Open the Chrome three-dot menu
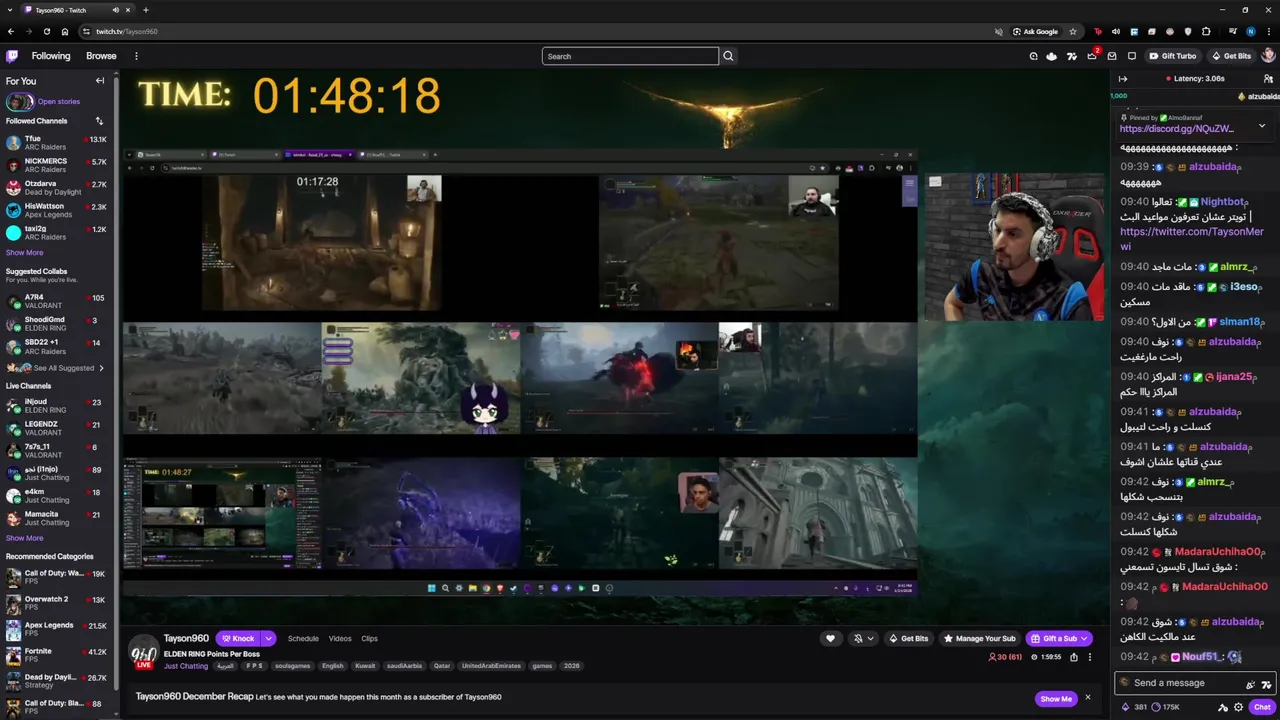Screen dimensions: 1280x720 (1269, 31)
